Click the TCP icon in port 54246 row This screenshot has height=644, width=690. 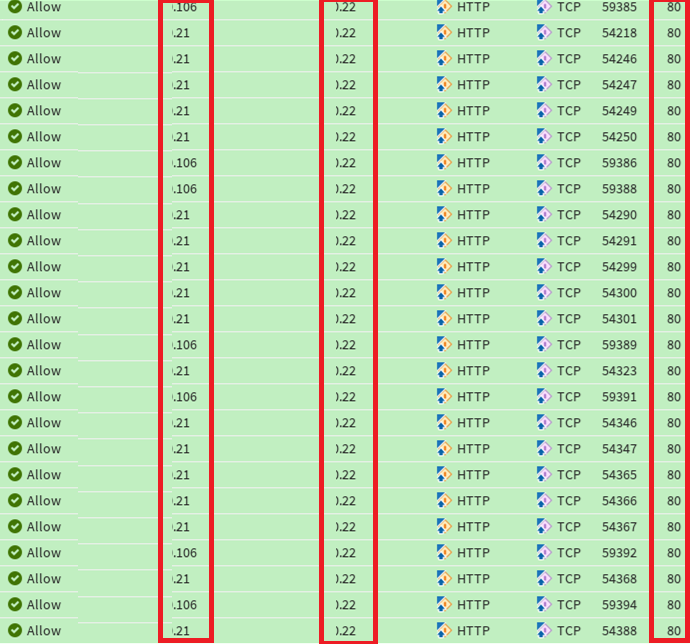(x=544, y=59)
